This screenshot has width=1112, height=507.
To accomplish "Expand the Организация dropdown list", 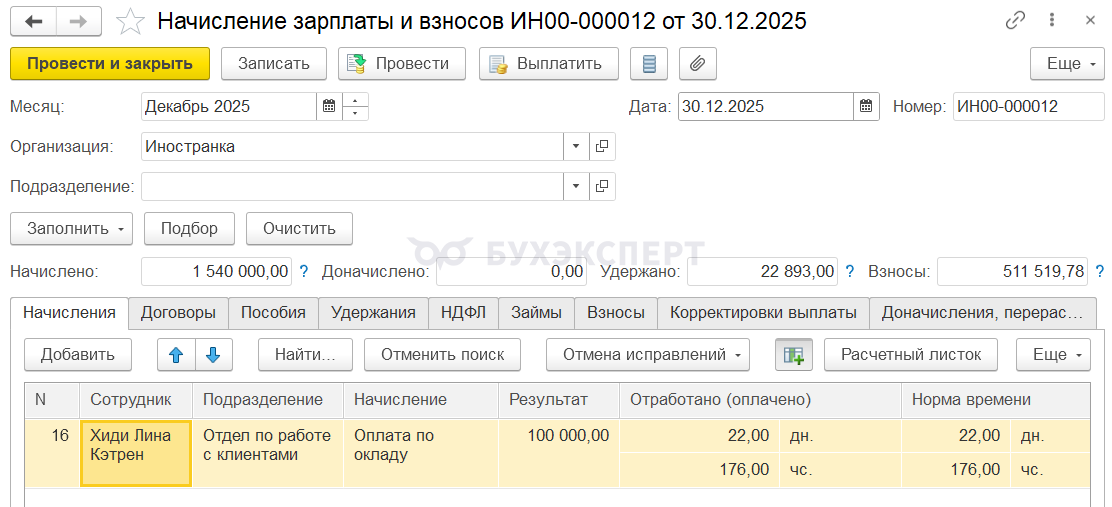I will point(576,147).
